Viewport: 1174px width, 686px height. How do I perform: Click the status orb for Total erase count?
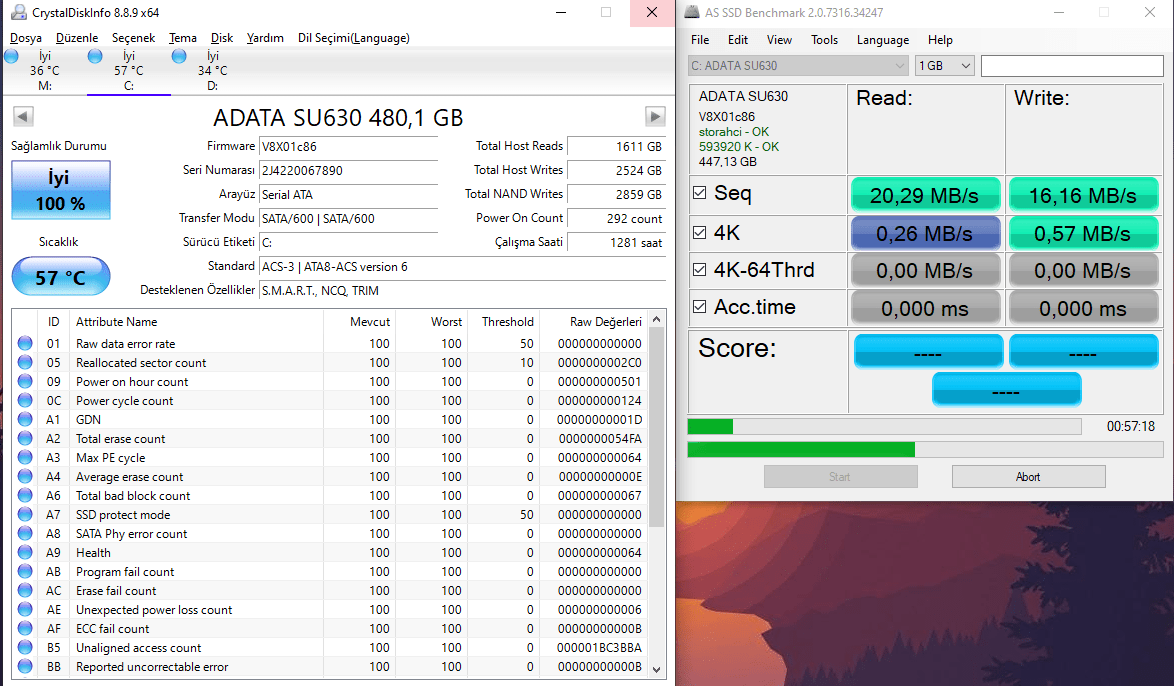coord(25,438)
